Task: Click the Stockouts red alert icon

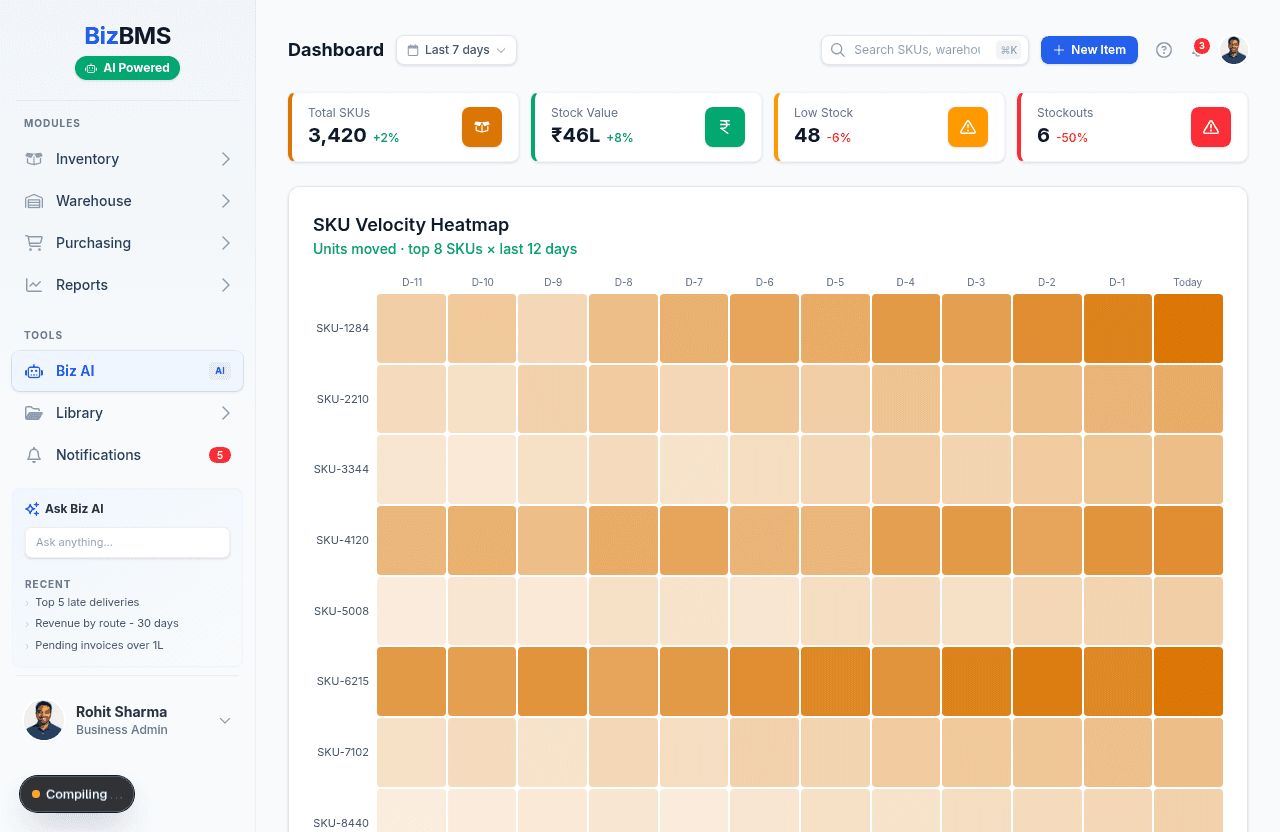Action: coord(1211,127)
